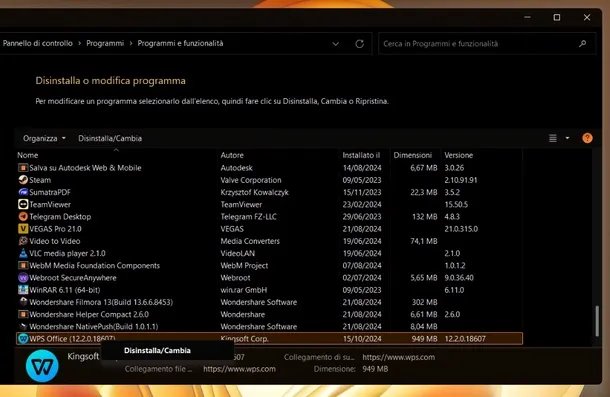
Task: Click the Telegram Desktop icon
Action: (x=23, y=216)
